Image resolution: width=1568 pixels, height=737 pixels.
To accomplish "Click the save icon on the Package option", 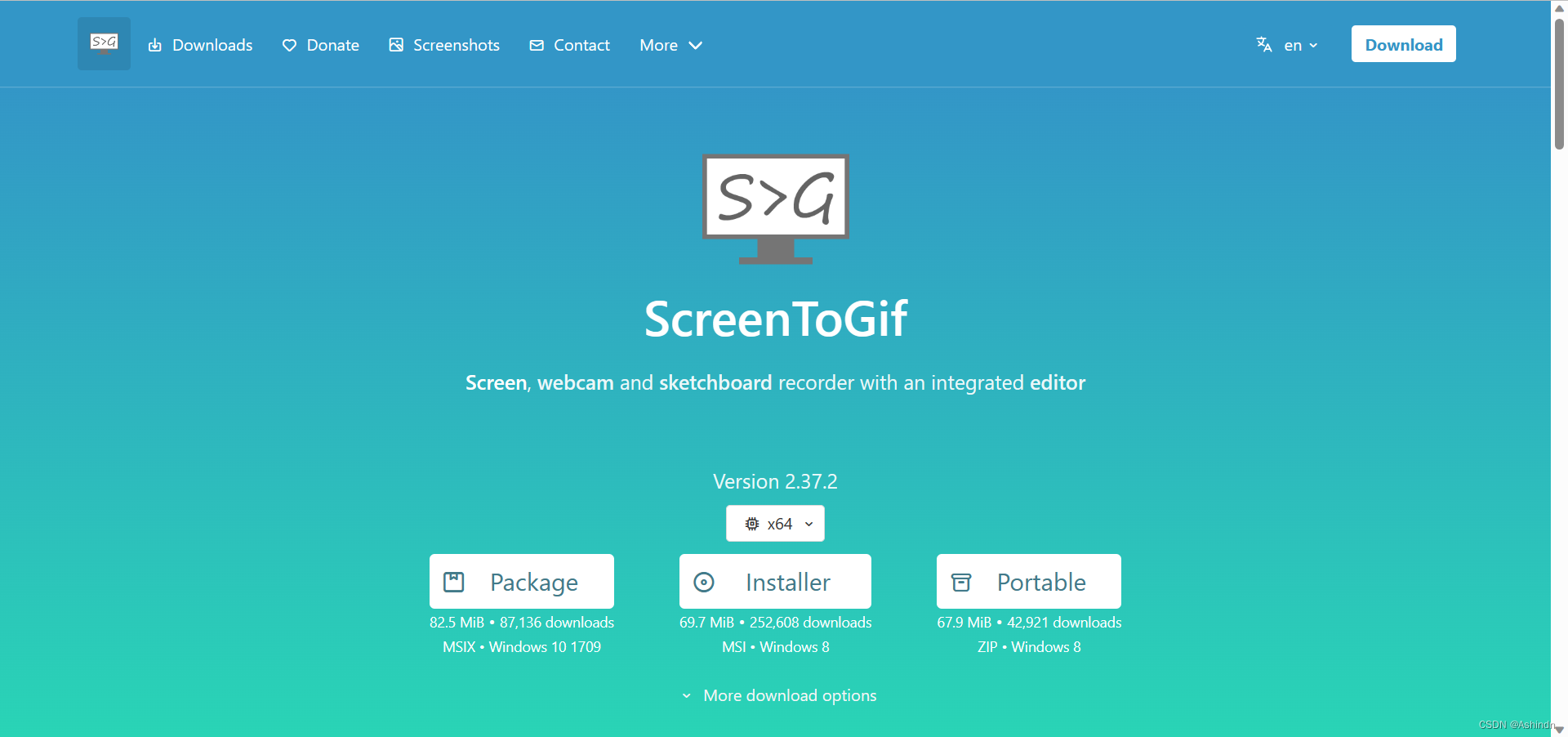I will coord(455,581).
